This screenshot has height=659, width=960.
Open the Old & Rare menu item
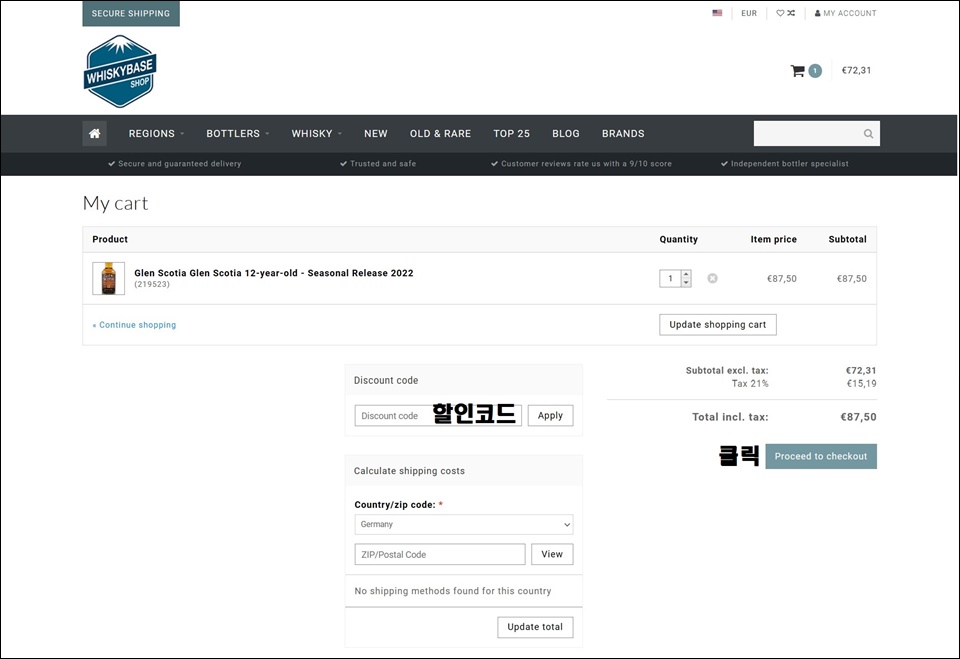[440, 134]
